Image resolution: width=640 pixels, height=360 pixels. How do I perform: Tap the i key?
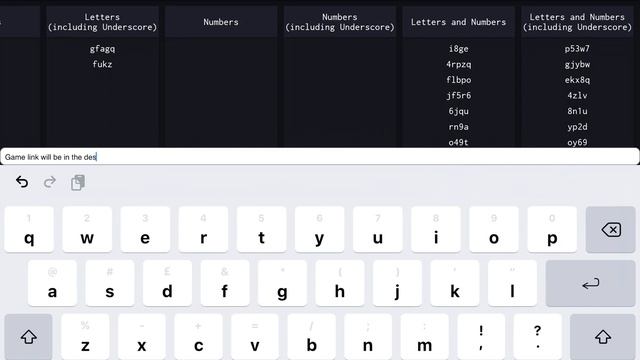(436, 230)
